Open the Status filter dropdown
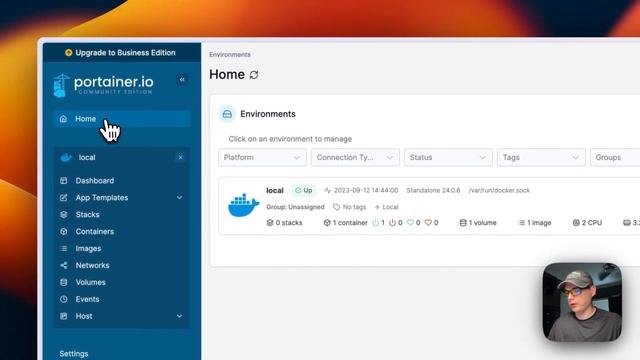Viewport: 640px width, 360px height. [x=448, y=158]
